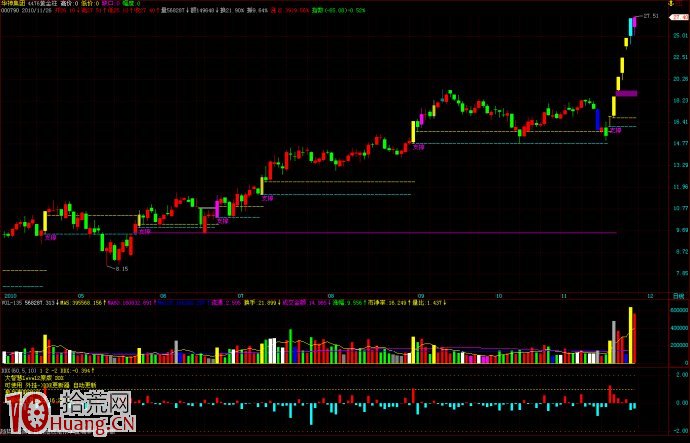Click the 成交金额 value in volume header
Image resolution: width=690 pixels, height=443 pixels.
pos(305,303)
